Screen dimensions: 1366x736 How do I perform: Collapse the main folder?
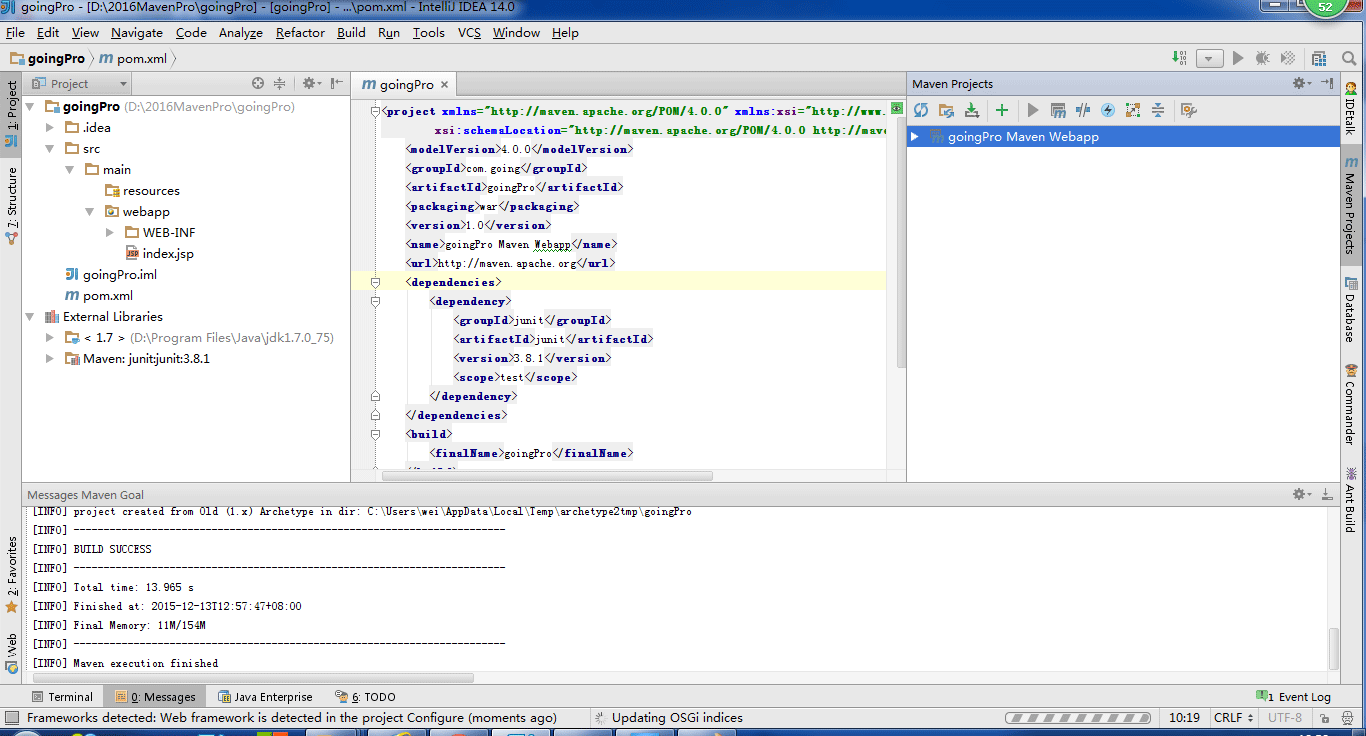71,169
